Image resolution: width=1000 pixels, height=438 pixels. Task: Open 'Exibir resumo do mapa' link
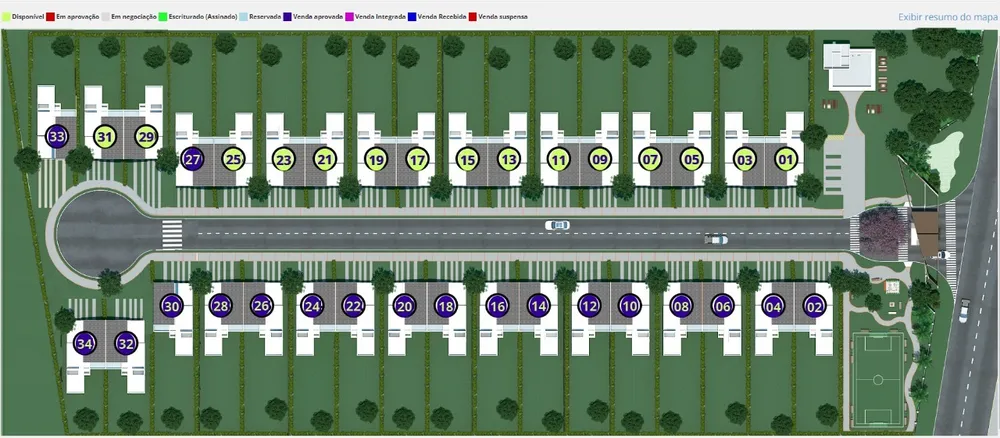click(x=948, y=17)
